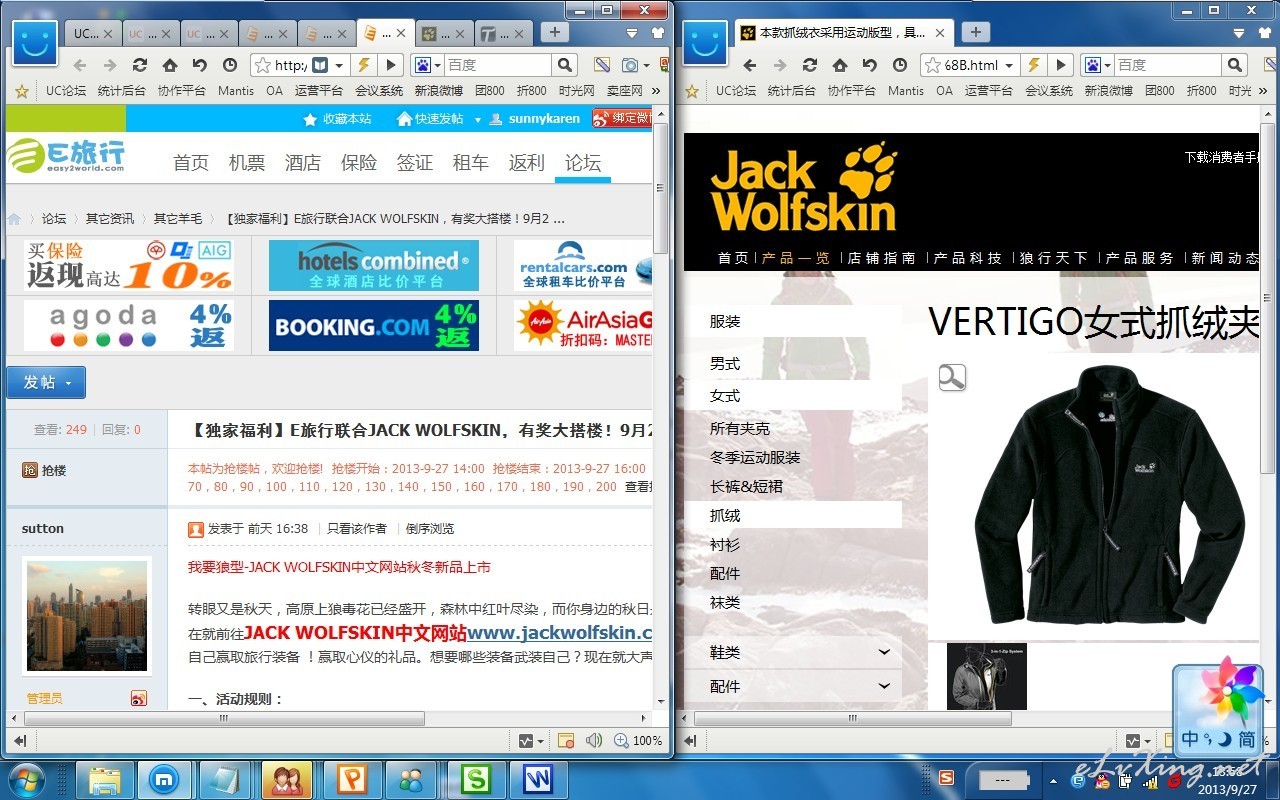Viewport: 1280px width, 800px height.
Task: Click sutton's city avatar picture
Action: point(87,615)
